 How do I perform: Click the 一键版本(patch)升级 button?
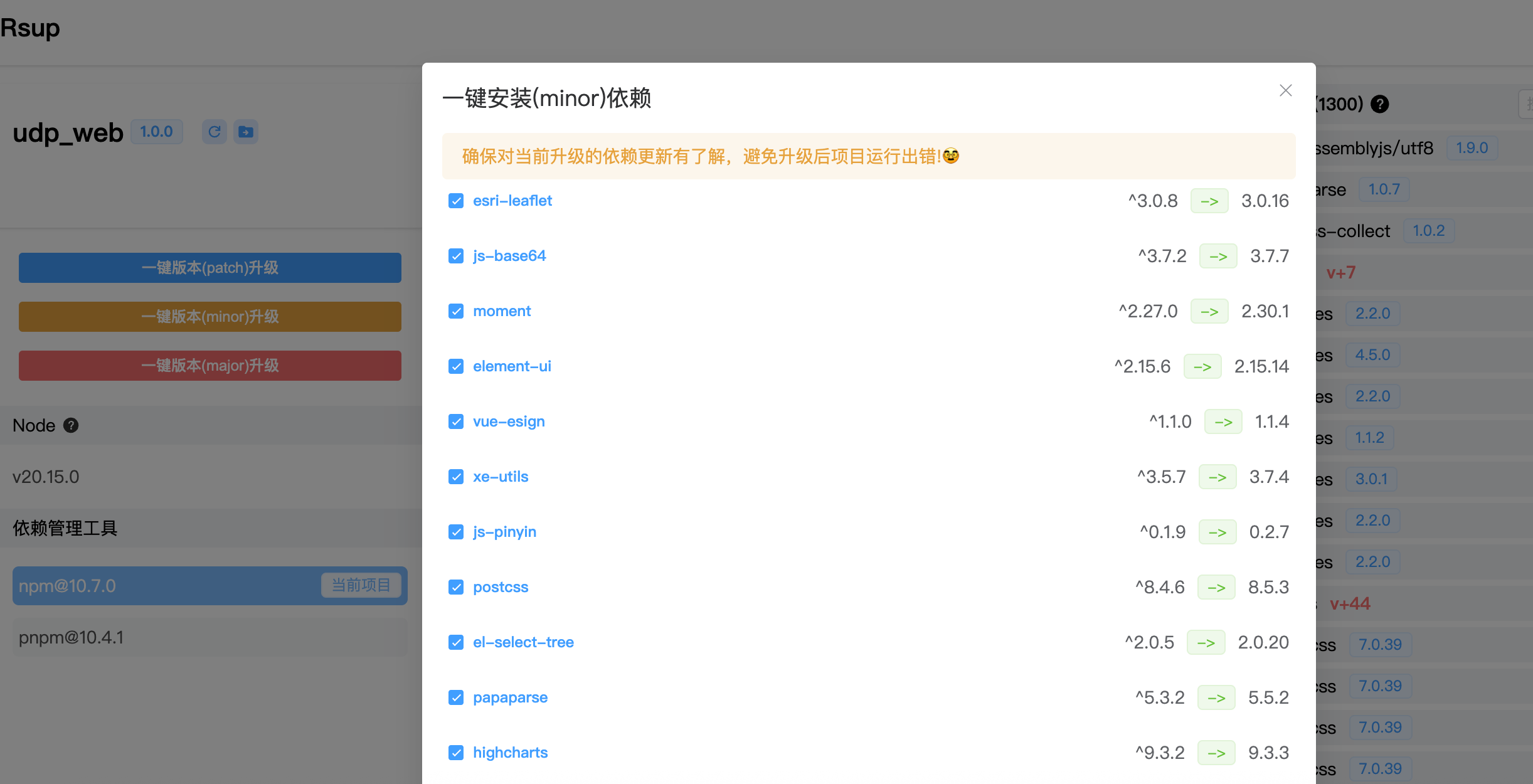point(210,268)
